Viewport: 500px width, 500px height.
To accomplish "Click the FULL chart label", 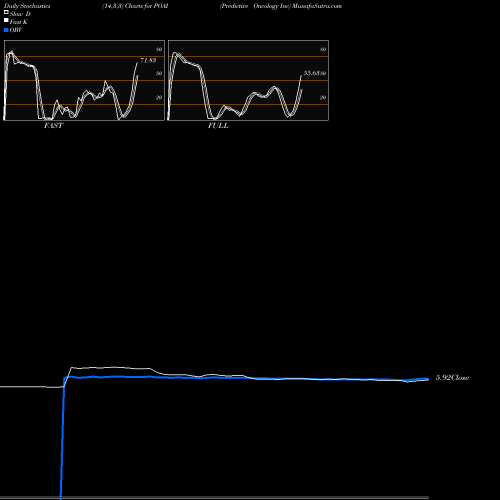I will pos(218,126).
